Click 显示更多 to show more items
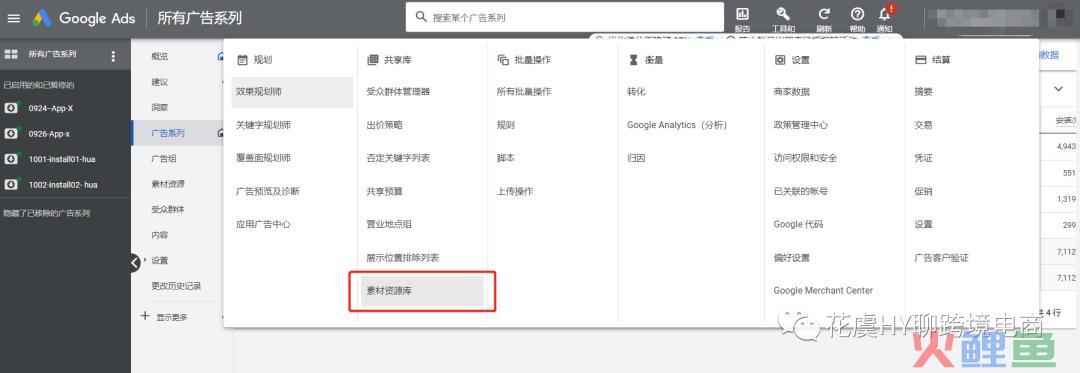This screenshot has width=1080, height=373. (x=172, y=317)
